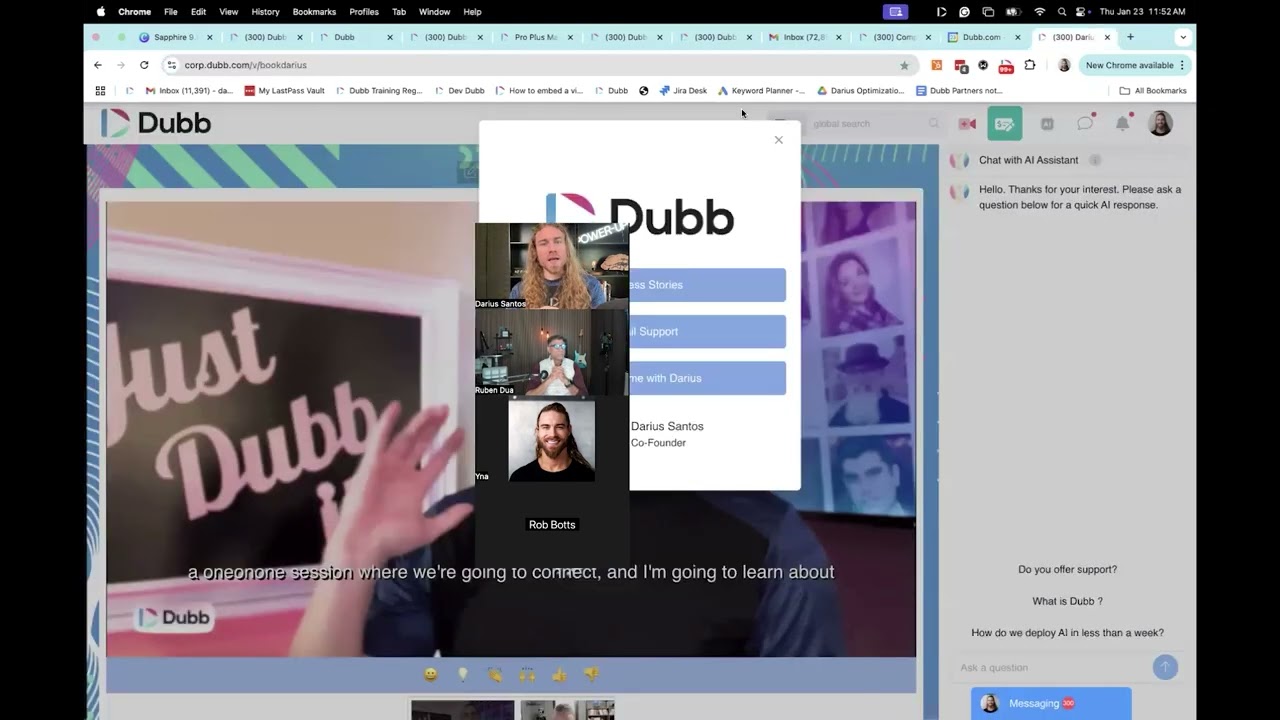This screenshot has width=1280, height=720.
Task: Click the Ask a question input field
Action: [1052, 667]
